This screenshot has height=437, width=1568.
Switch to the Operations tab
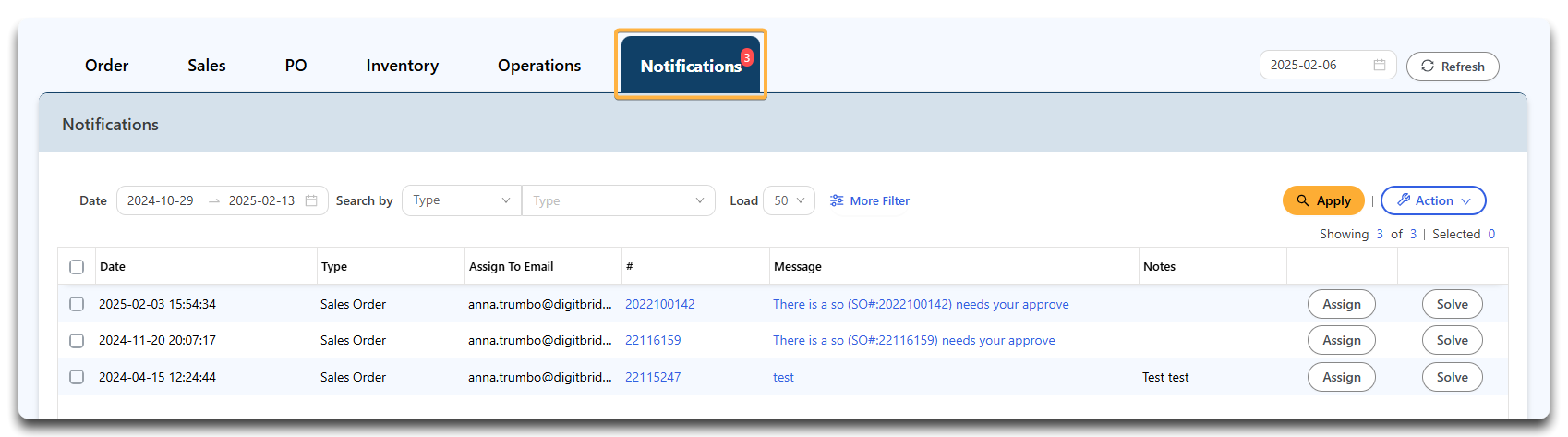coord(539,66)
